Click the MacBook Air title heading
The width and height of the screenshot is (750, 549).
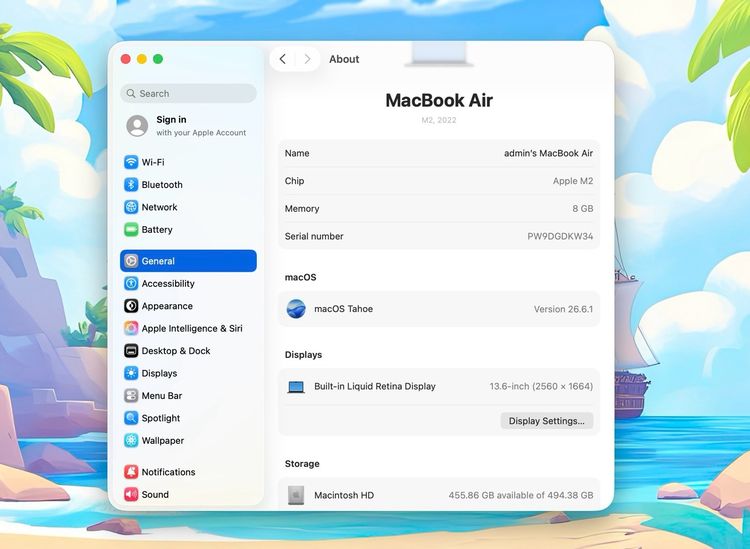coord(439,100)
